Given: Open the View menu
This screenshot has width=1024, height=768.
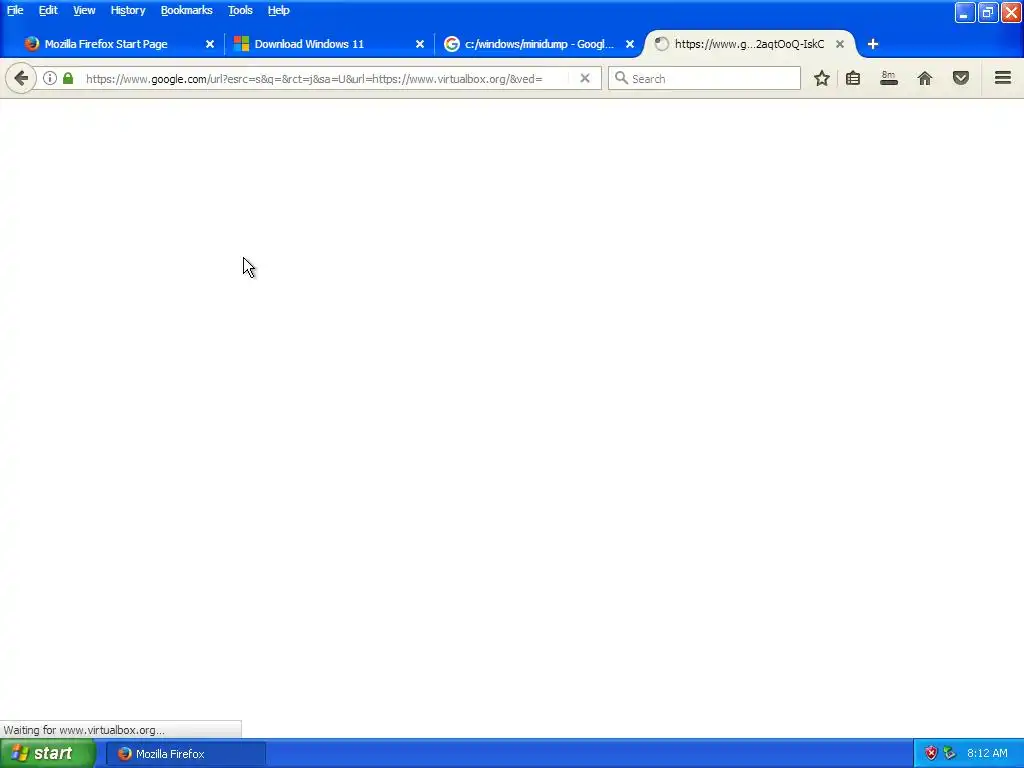Looking at the screenshot, I should 84,10.
